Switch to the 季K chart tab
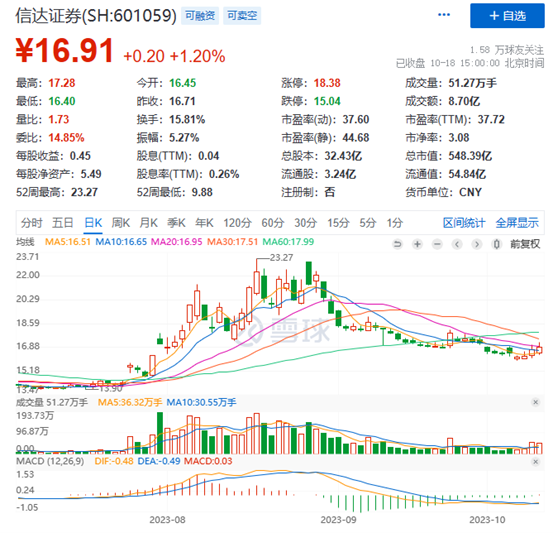 176,223
